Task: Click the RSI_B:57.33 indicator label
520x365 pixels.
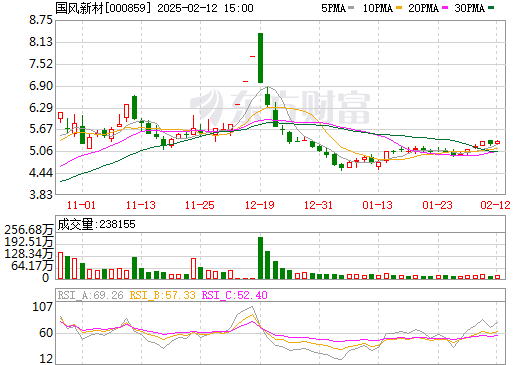Action: (162, 295)
